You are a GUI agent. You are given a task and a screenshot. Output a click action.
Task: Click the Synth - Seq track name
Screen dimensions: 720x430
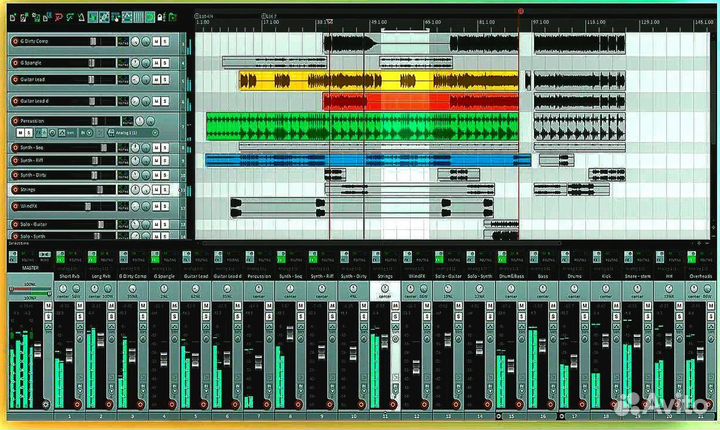33,148
